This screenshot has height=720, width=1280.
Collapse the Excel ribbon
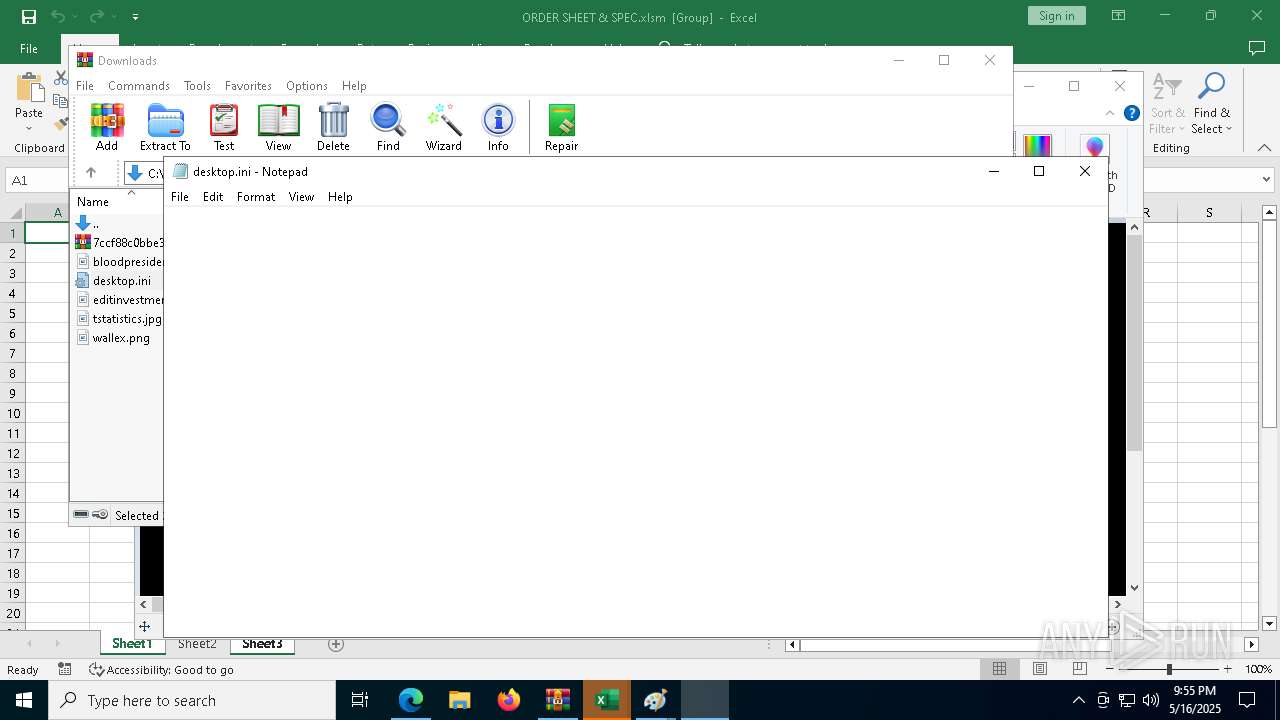pyautogui.click(x=1264, y=148)
